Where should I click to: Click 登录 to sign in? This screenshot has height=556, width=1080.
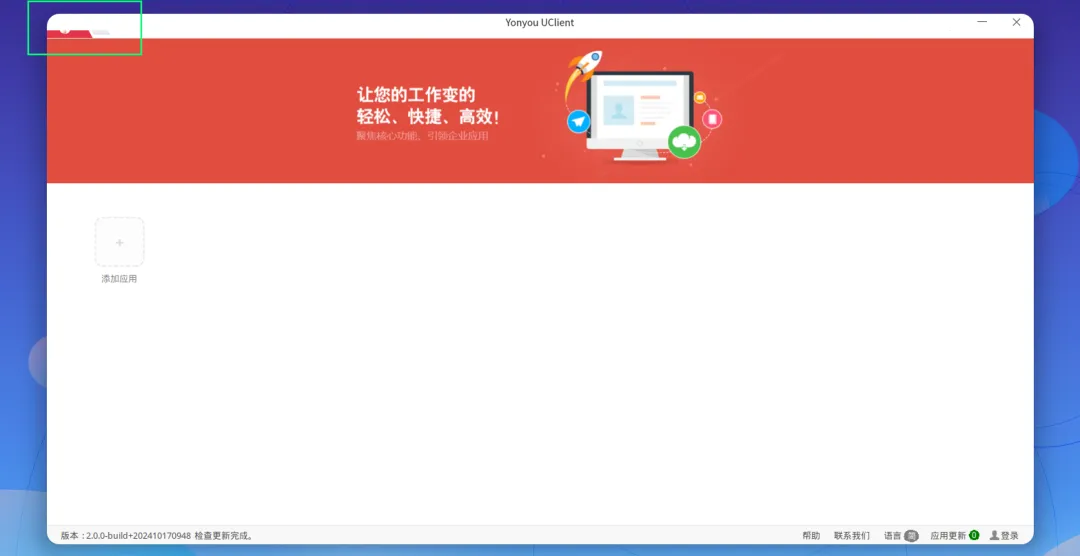click(x=1010, y=535)
